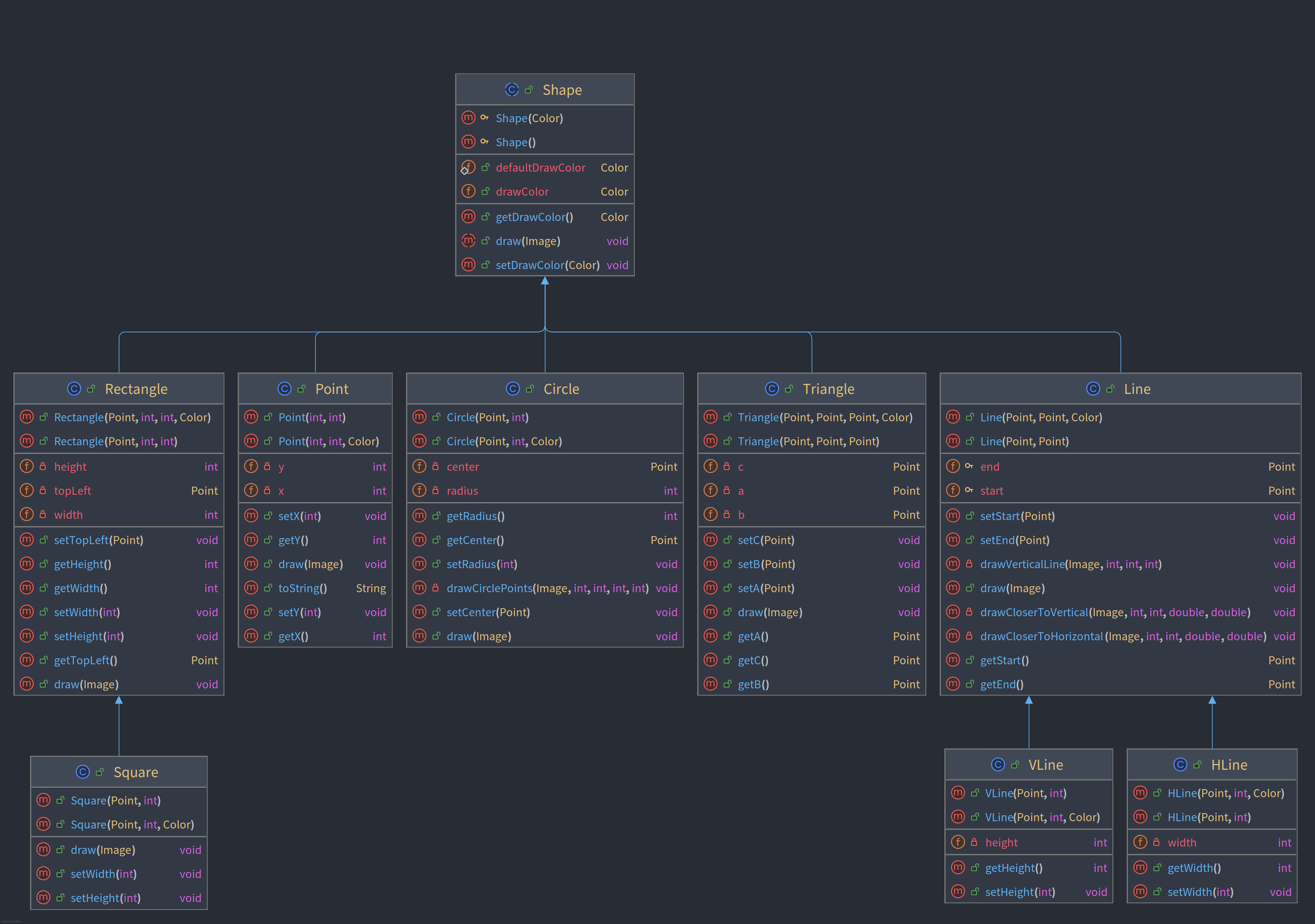The height and width of the screenshot is (924, 1315).
Task: Select the Square class header
Action: point(136,772)
